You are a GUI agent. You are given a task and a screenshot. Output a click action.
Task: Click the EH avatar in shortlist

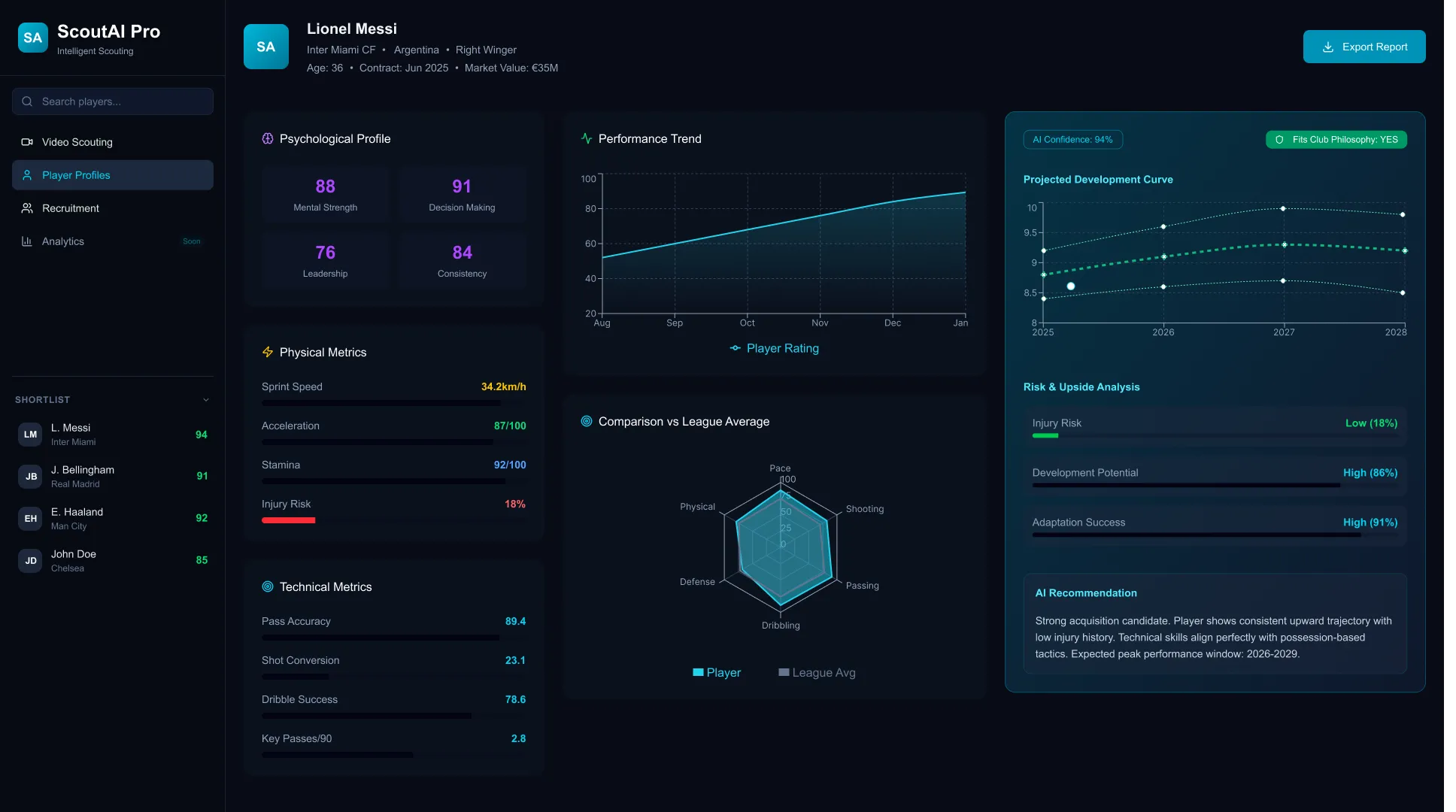(30, 519)
